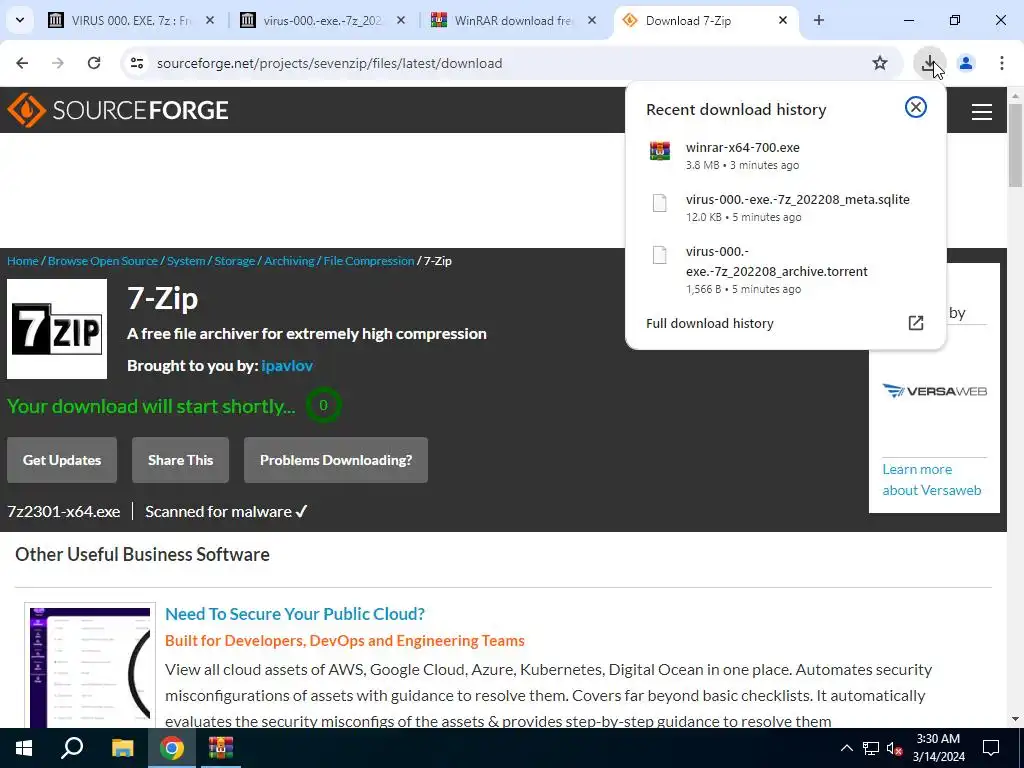Open the Archiving breadcrumb link

click(289, 261)
